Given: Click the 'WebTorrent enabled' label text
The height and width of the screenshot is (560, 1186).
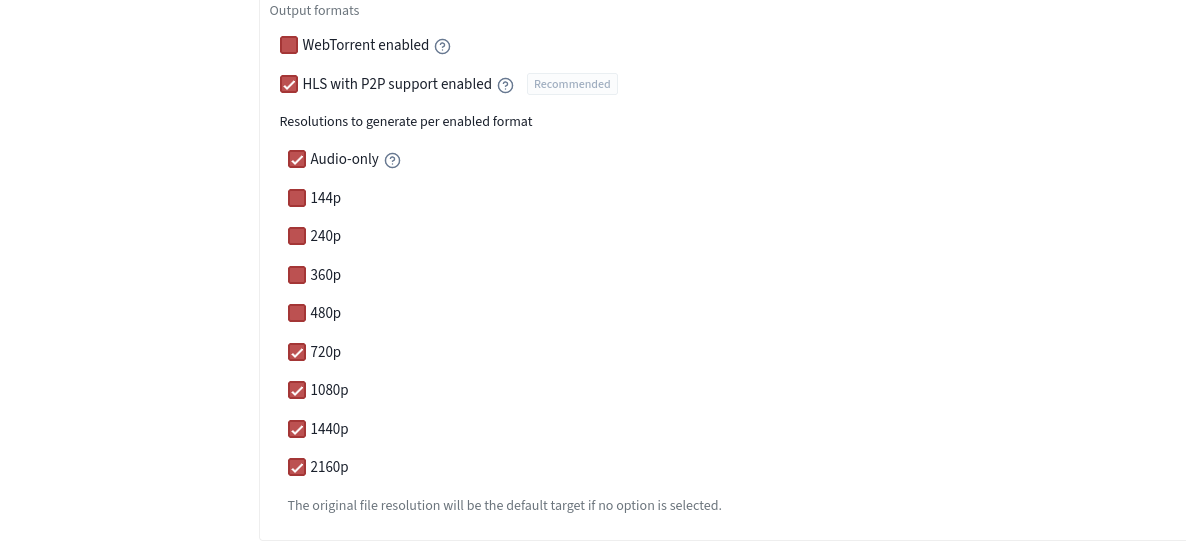Looking at the screenshot, I should click(x=365, y=45).
